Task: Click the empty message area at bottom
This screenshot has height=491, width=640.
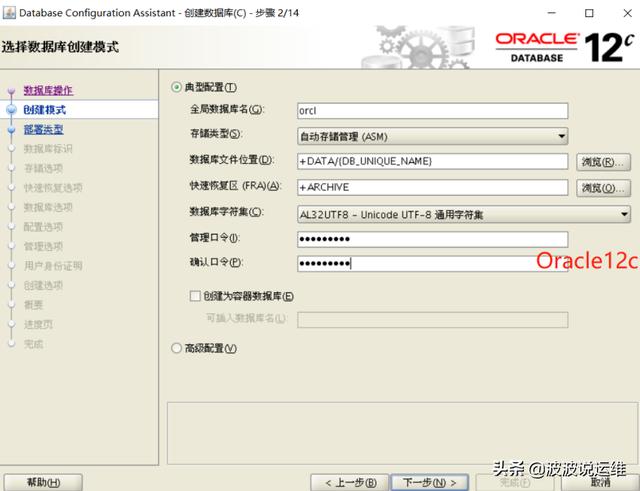Action: click(402, 433)
